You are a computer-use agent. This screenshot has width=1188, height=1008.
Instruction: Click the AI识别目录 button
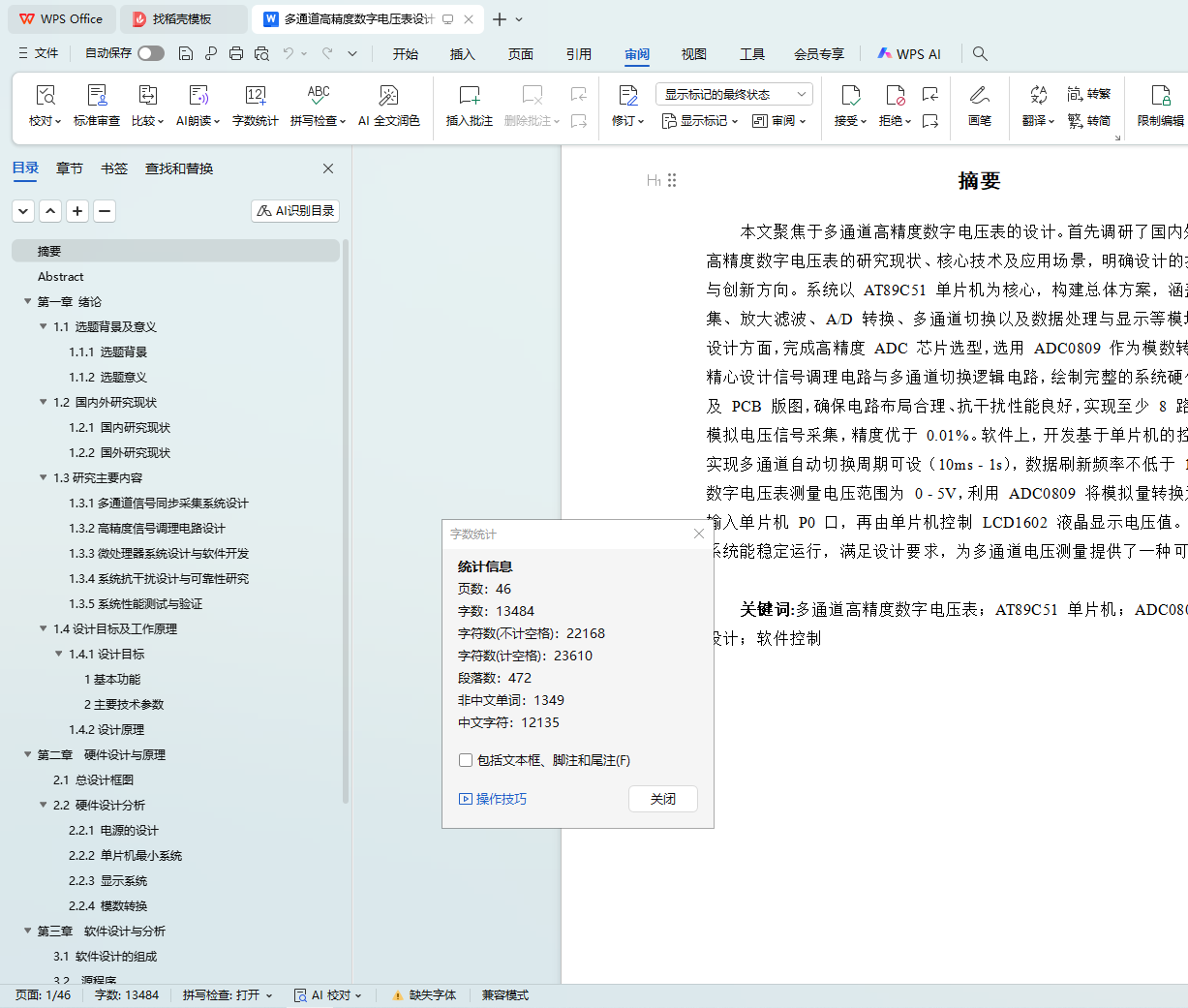(x=295, y=210)
